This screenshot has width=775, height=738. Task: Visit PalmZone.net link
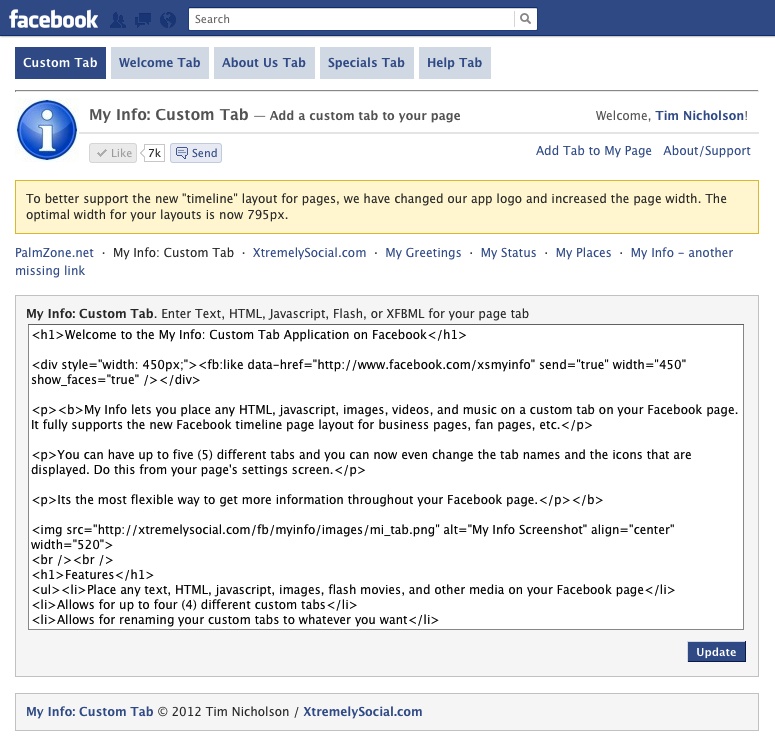point(54,253)
